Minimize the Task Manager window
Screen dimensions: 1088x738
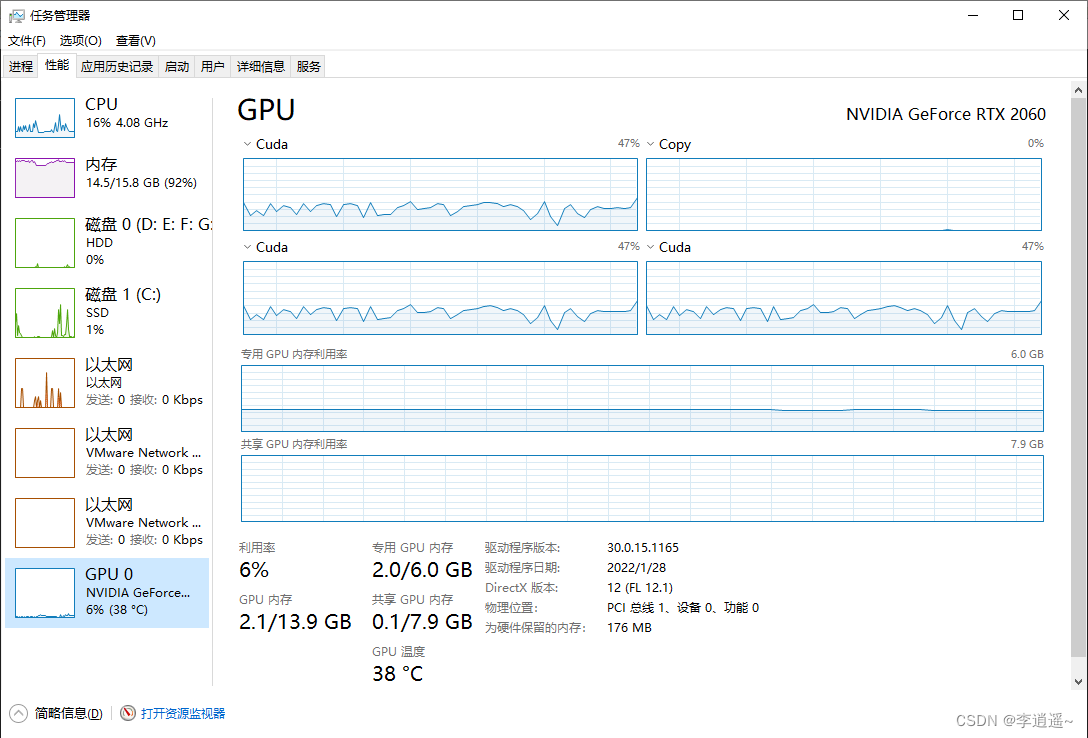pyautogui.click(x=973, y=15)
